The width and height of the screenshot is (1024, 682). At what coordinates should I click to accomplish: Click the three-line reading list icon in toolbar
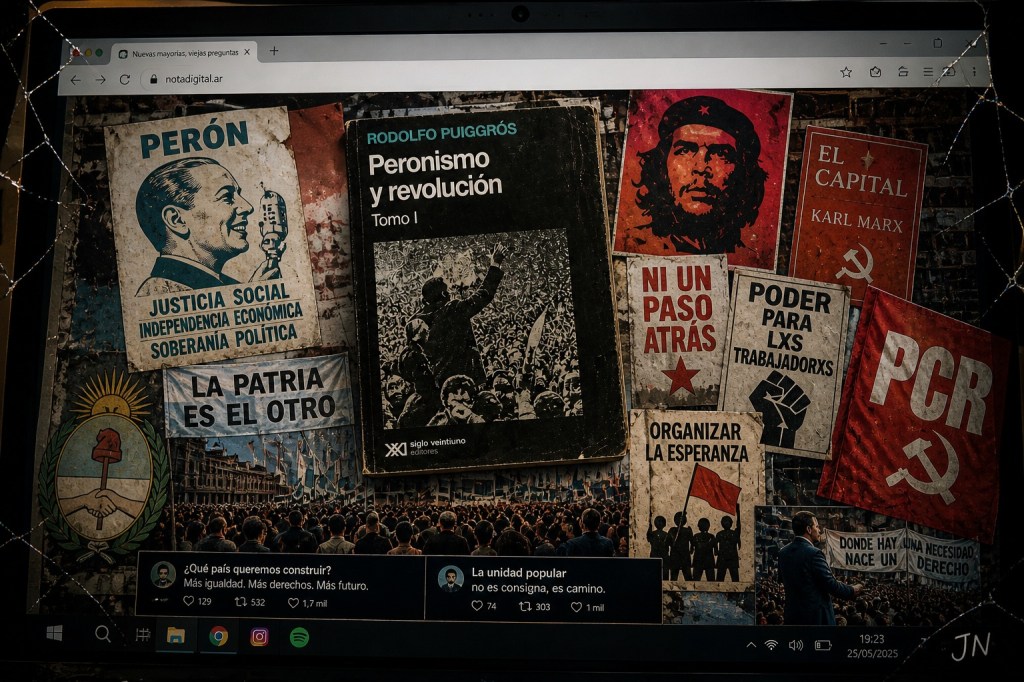click(x=927, y=72)
